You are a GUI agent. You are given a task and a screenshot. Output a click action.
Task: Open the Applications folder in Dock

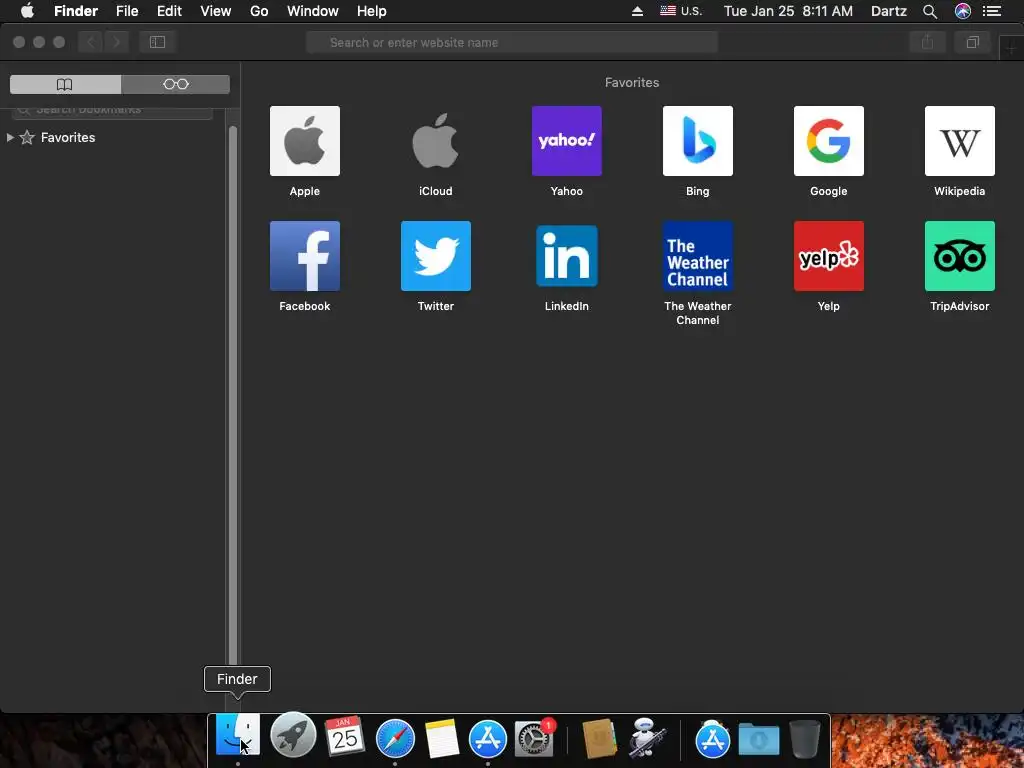[712, 739]
